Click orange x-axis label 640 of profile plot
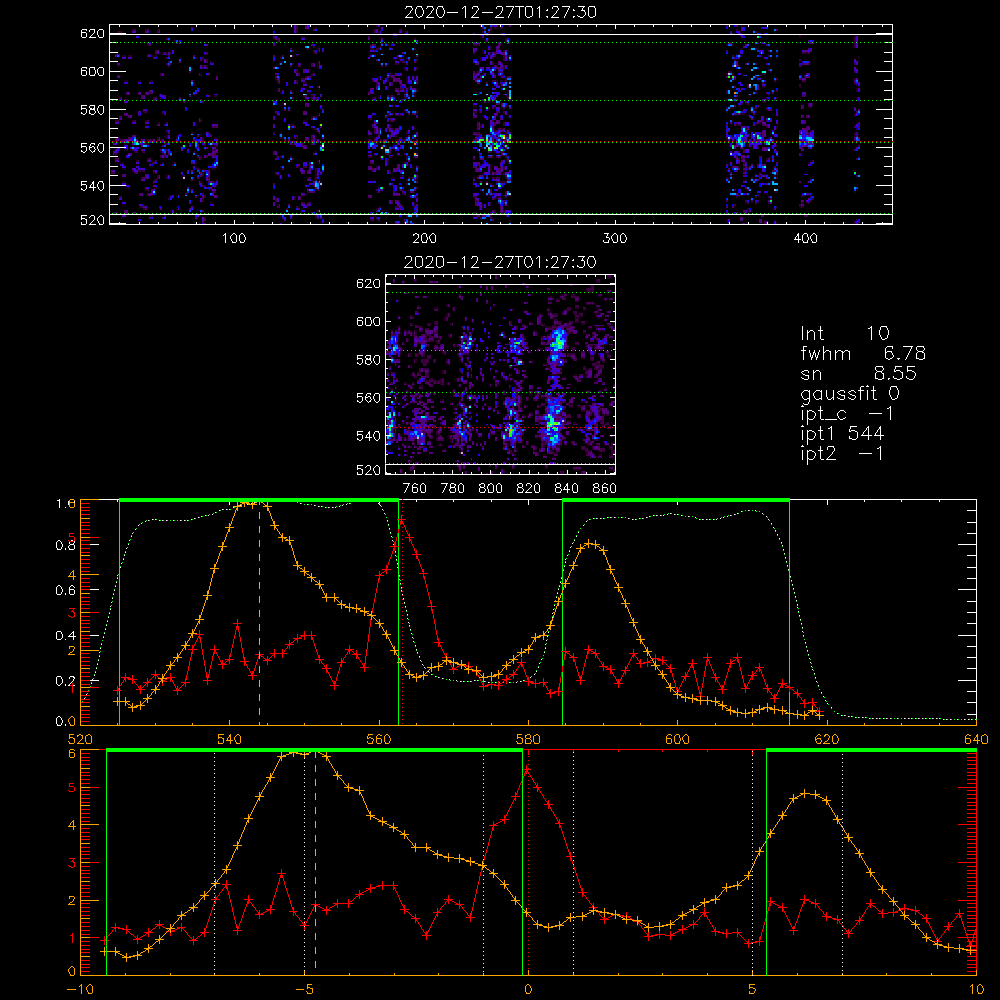The width and height of the screenshot is (1000, 1000). coord(976,739)
